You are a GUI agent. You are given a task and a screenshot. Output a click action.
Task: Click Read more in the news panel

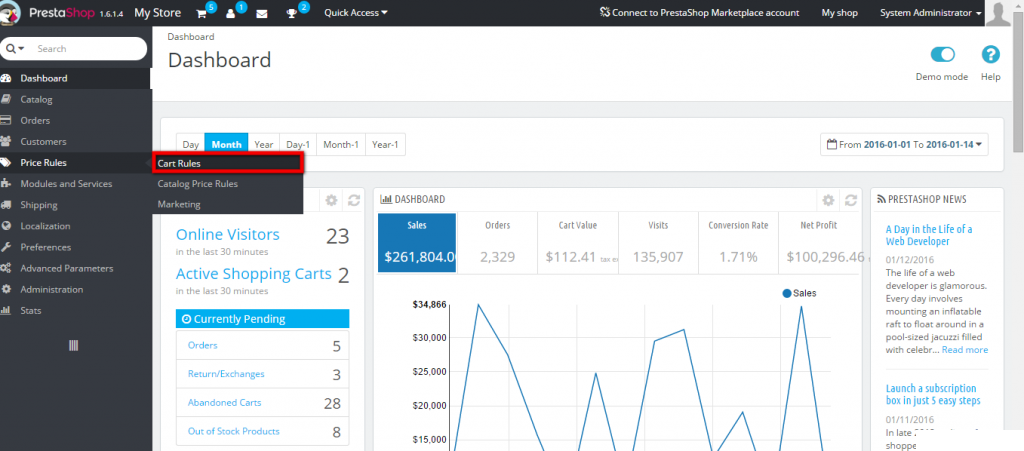coord(965,350)
